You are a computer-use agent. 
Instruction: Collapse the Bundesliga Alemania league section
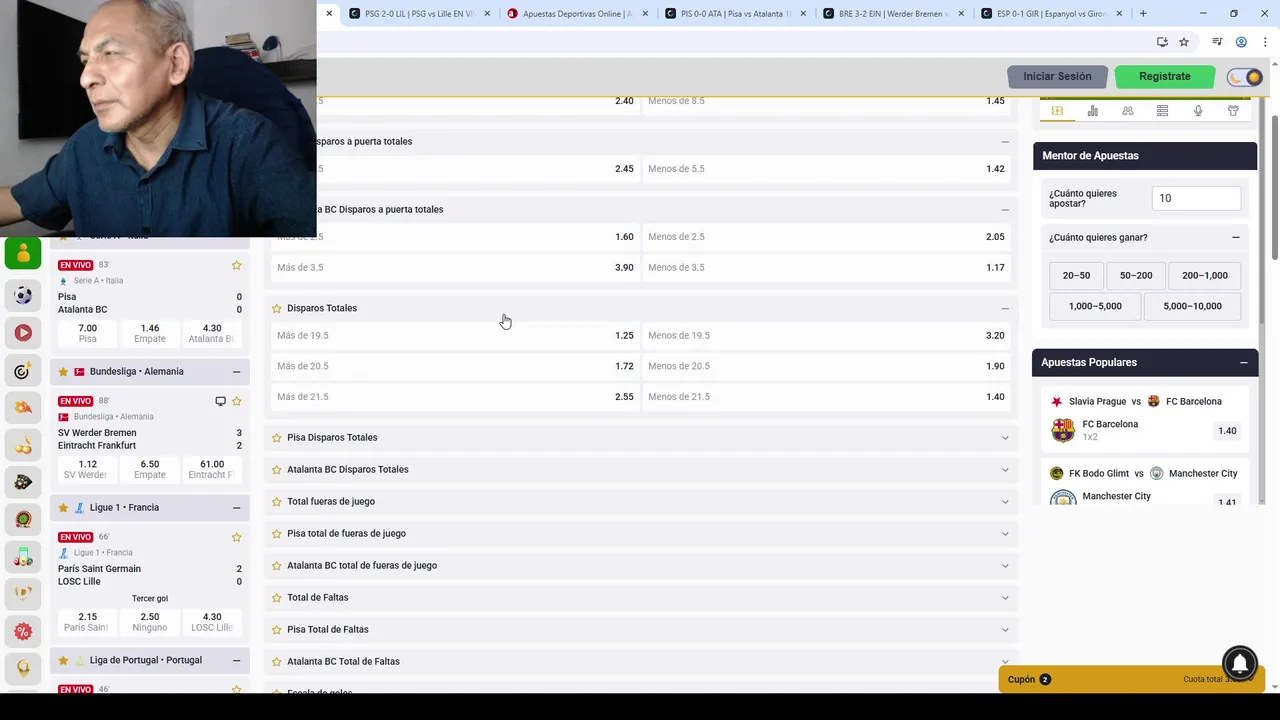(x=236, y=372)
